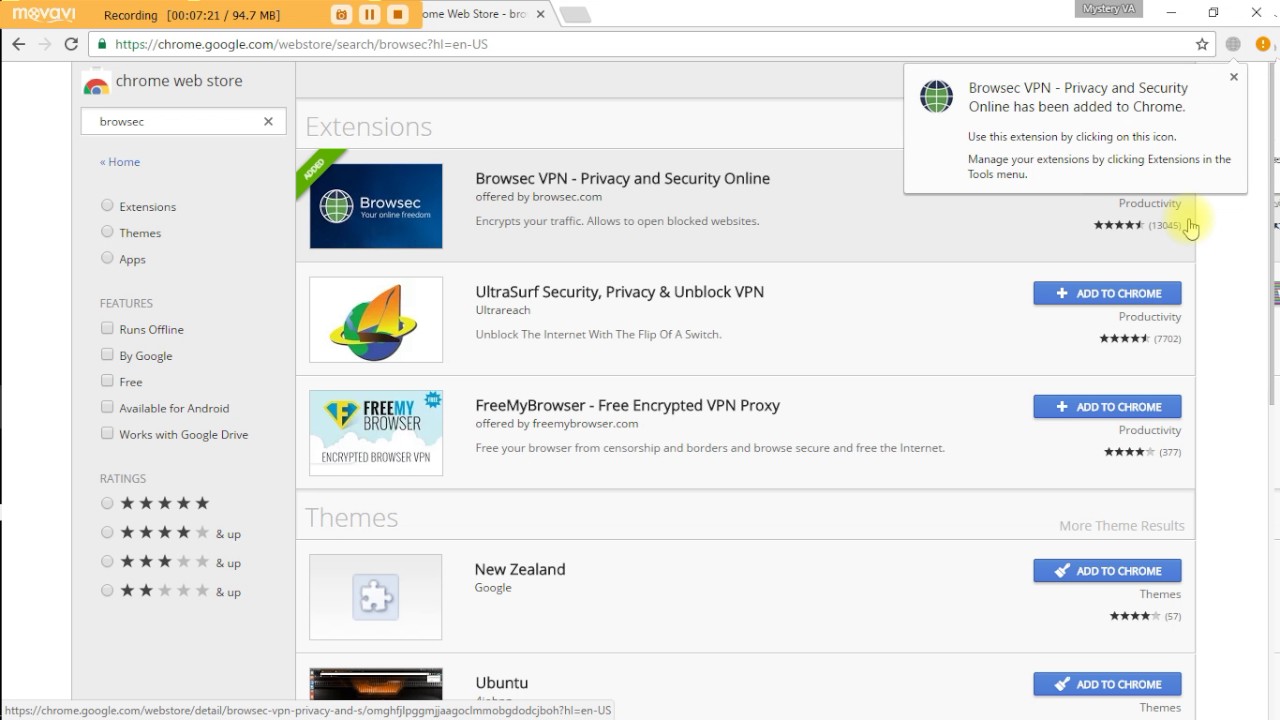Enable the Runs Offline checkbox

[x=107, y=328]
